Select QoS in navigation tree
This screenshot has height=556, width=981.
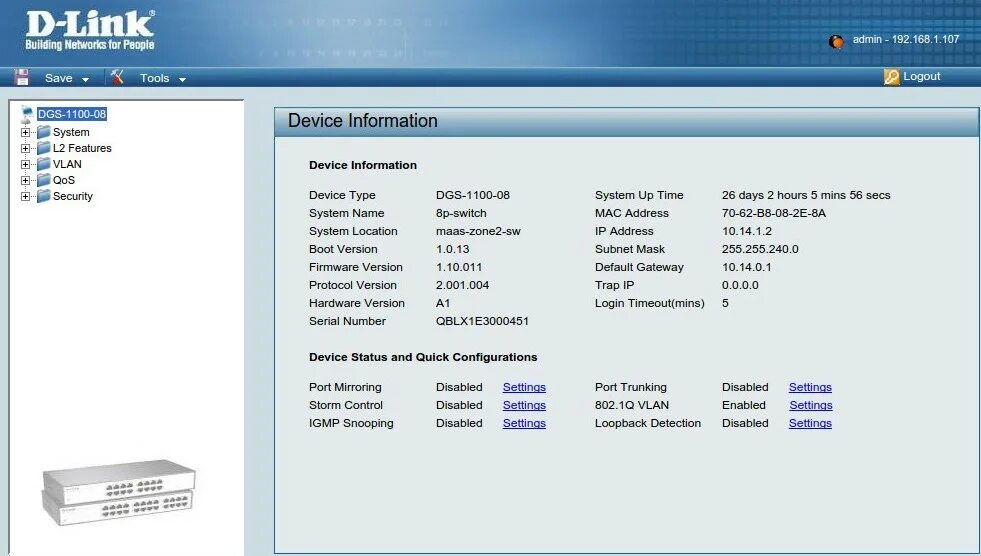(x=64, y=180)
